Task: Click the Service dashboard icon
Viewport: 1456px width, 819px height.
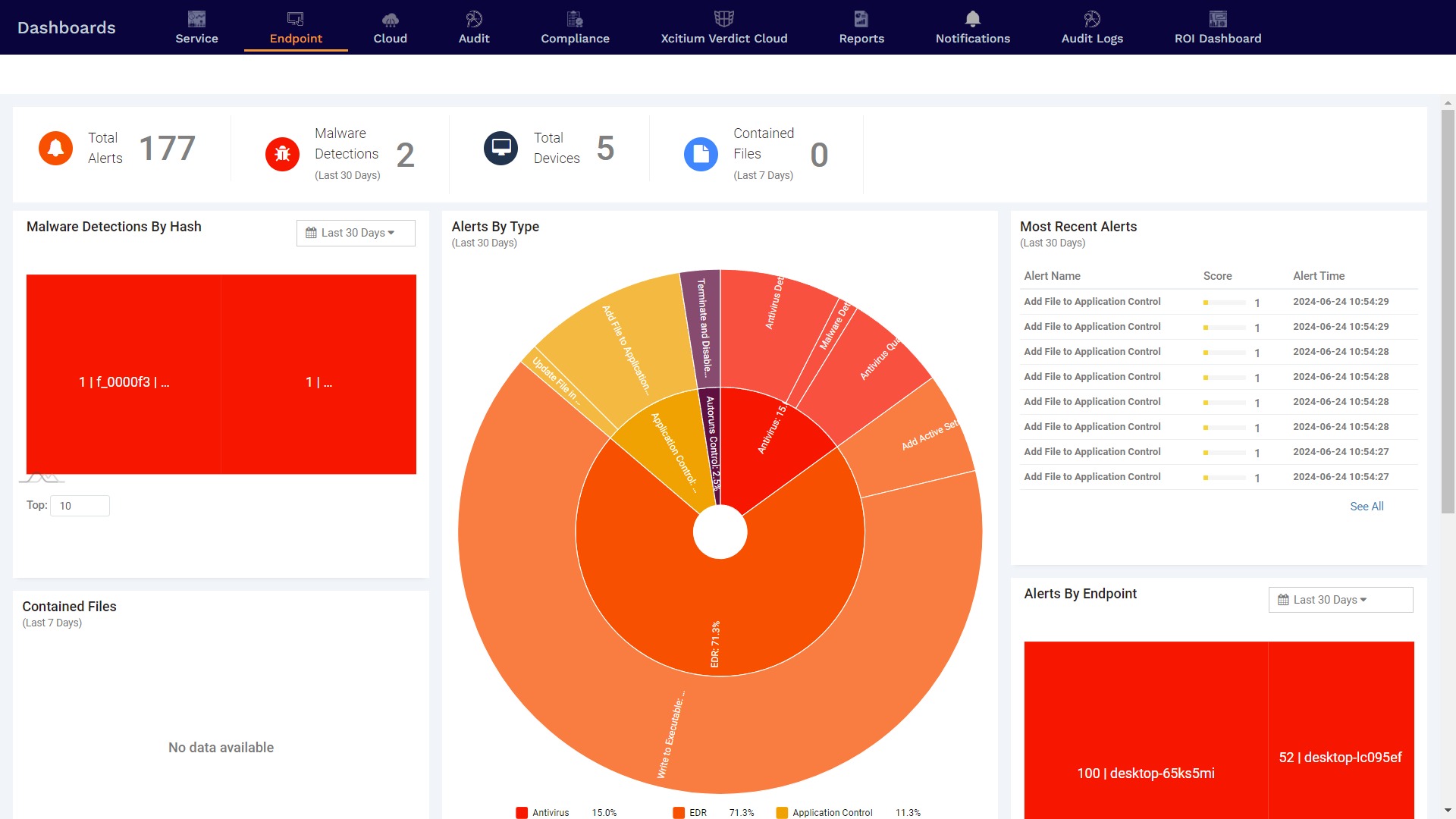Action: (196, 19)
